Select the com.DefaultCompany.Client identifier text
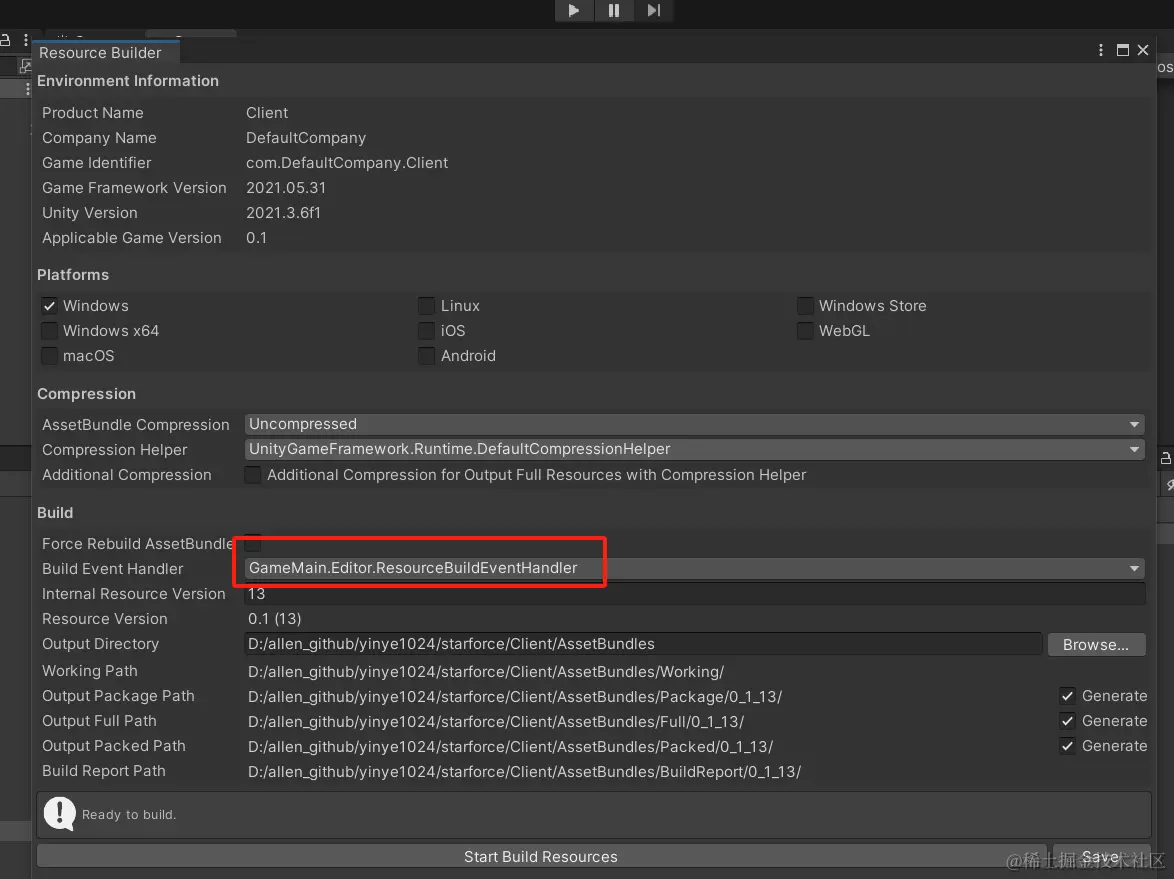 click(347, 162)
